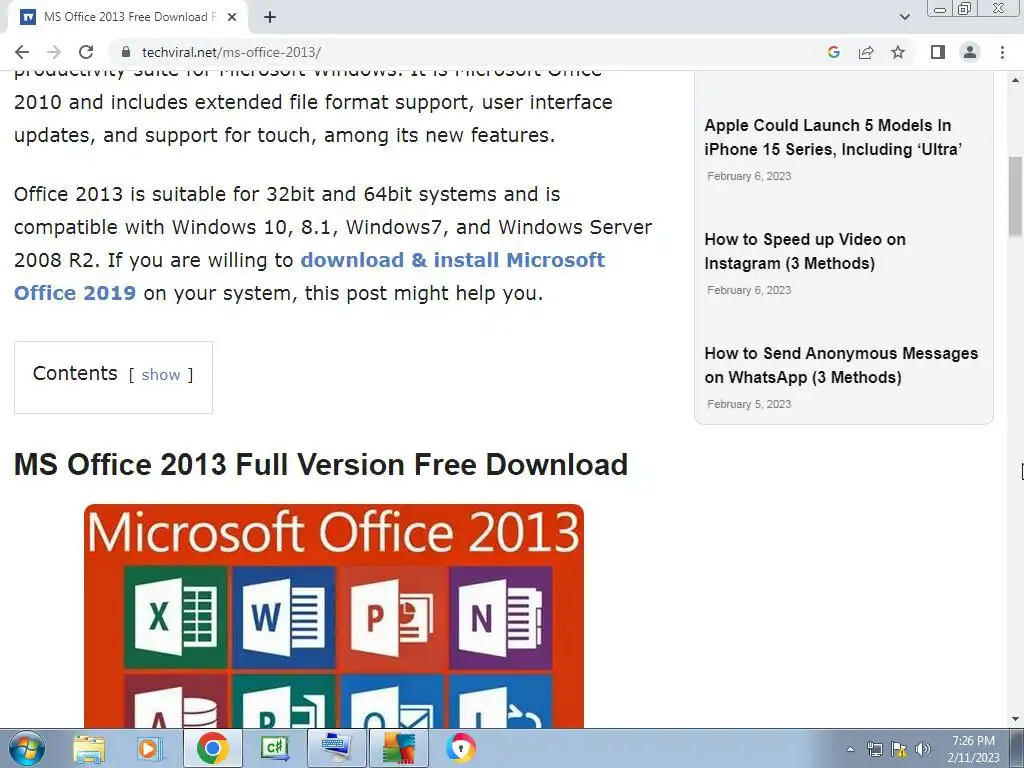Click the Microsoft Office 2013 image
Screen dimensions: 1024x768
[334, 616]
